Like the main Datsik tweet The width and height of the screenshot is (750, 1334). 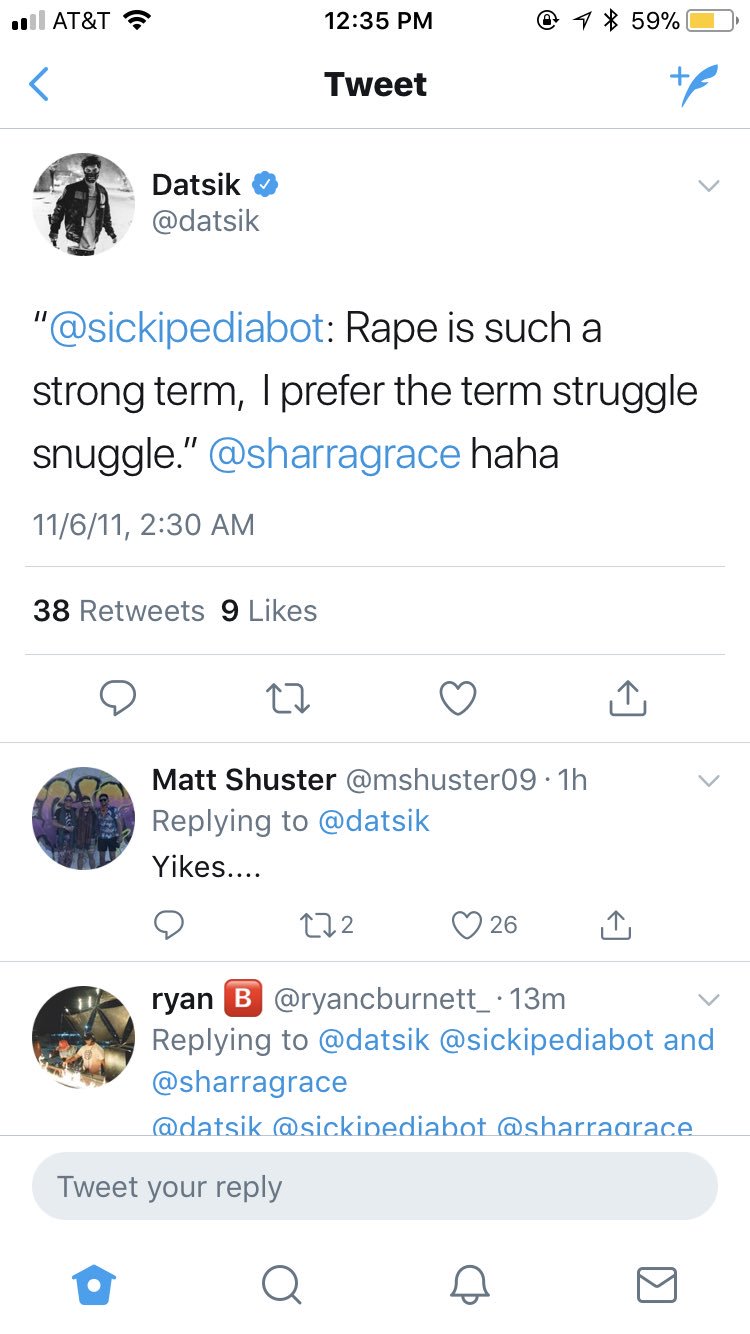pyautogui.click(x=458, y=698)
